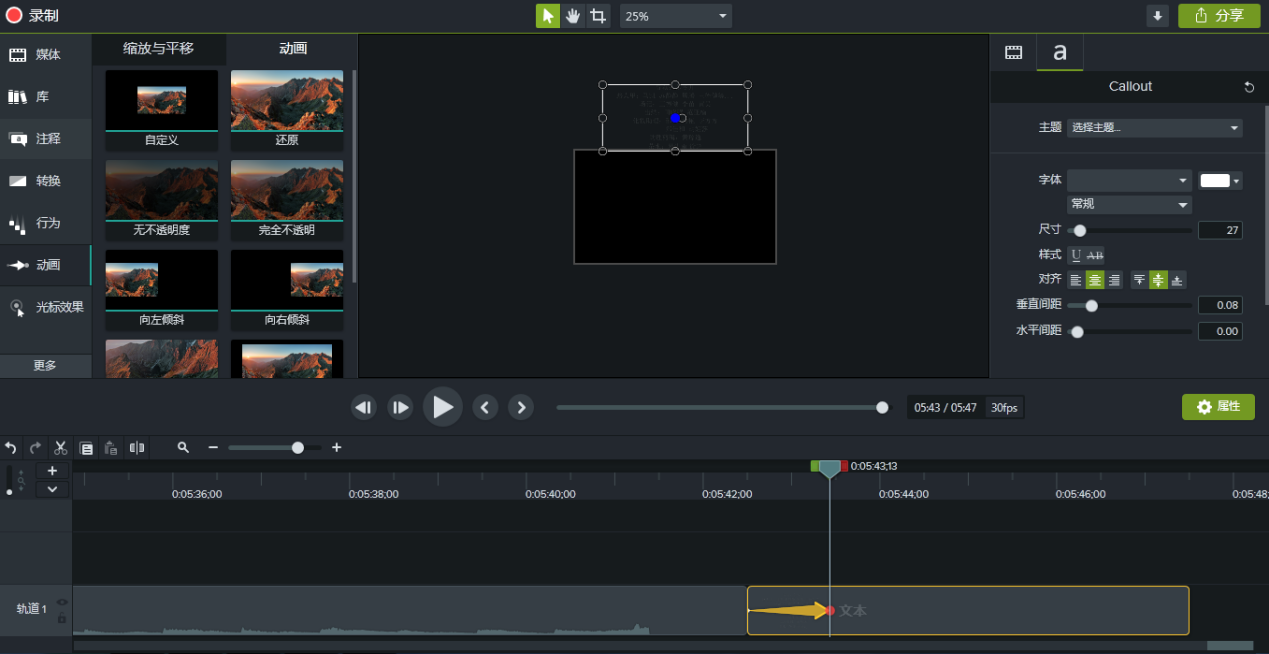Open the 选择主题 theme dropdown
This screenshot has width=1269, height=654.
1154,128
